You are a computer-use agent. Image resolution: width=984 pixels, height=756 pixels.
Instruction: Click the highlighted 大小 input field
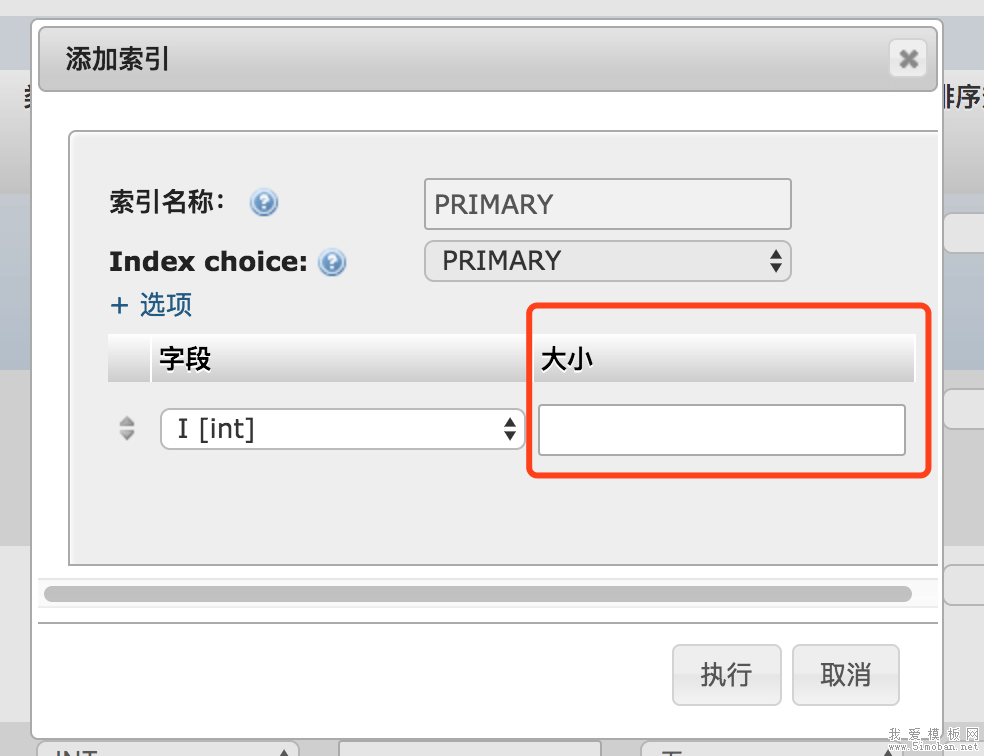[x=720, y=429]
